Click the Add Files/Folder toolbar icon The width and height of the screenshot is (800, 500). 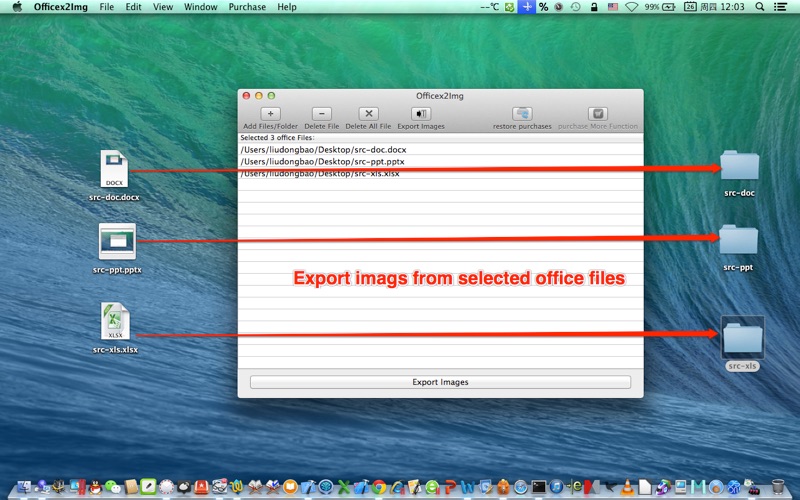point(270,114)
